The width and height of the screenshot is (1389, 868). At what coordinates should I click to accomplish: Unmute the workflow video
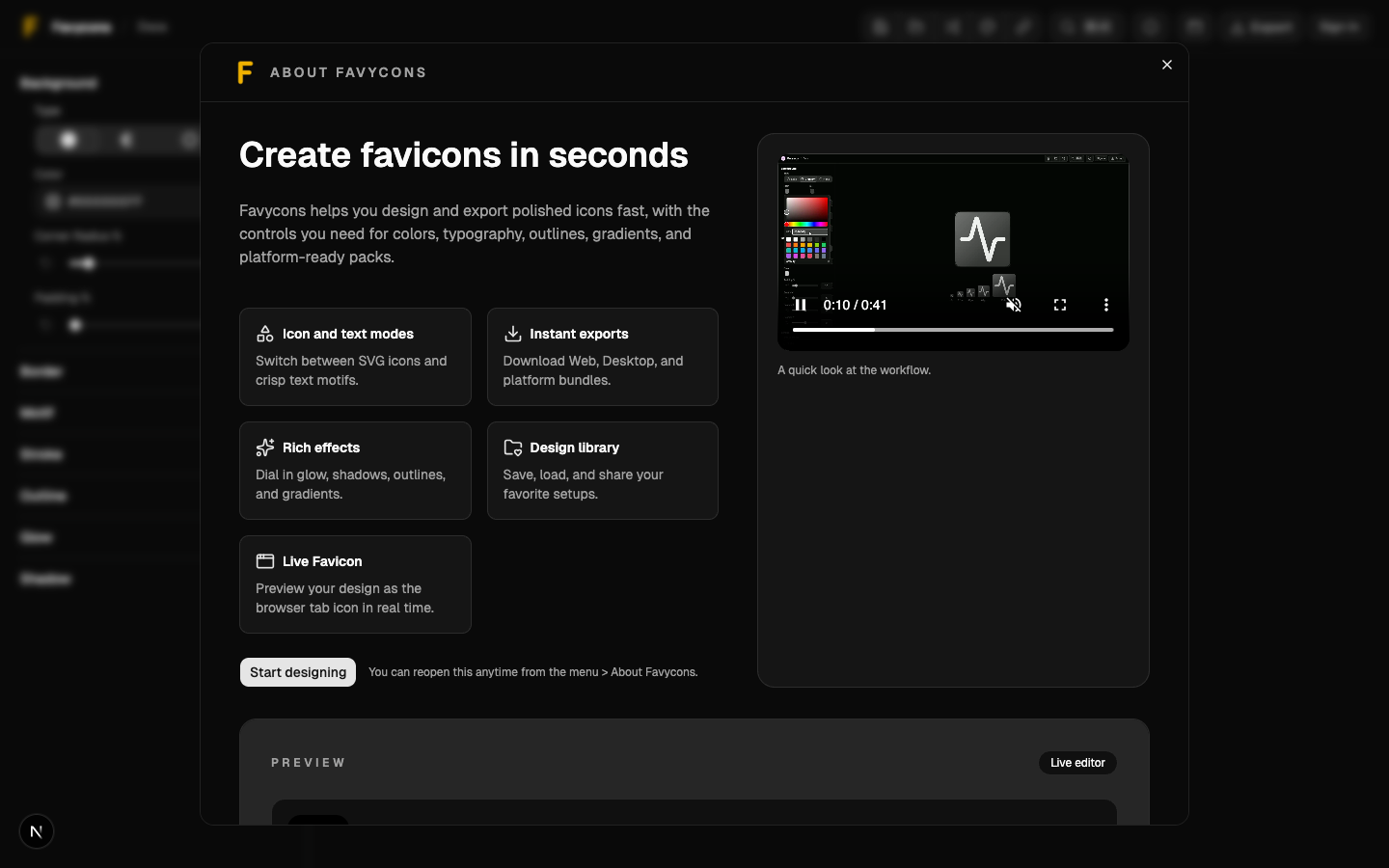pos(1014,305)
